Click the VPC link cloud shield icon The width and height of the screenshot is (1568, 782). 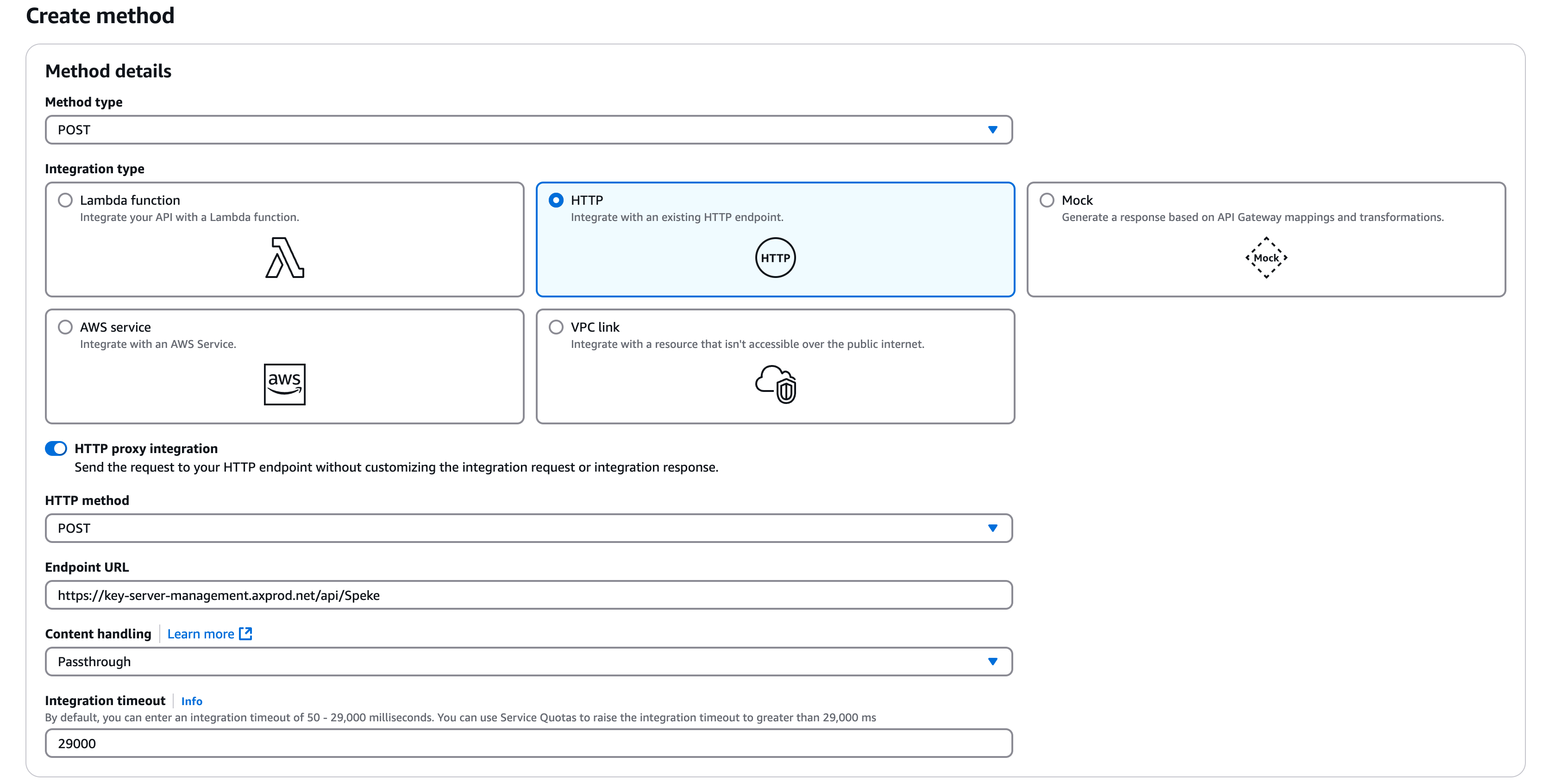point(776,385)
